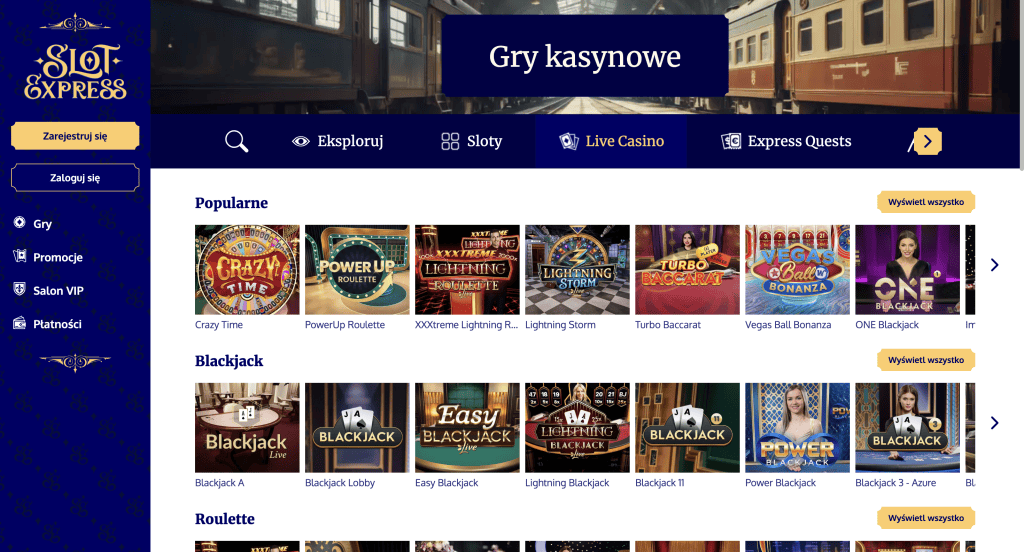1024x552 pixels.
Task: View all Roulette games
Action: [x=926, y=518]
